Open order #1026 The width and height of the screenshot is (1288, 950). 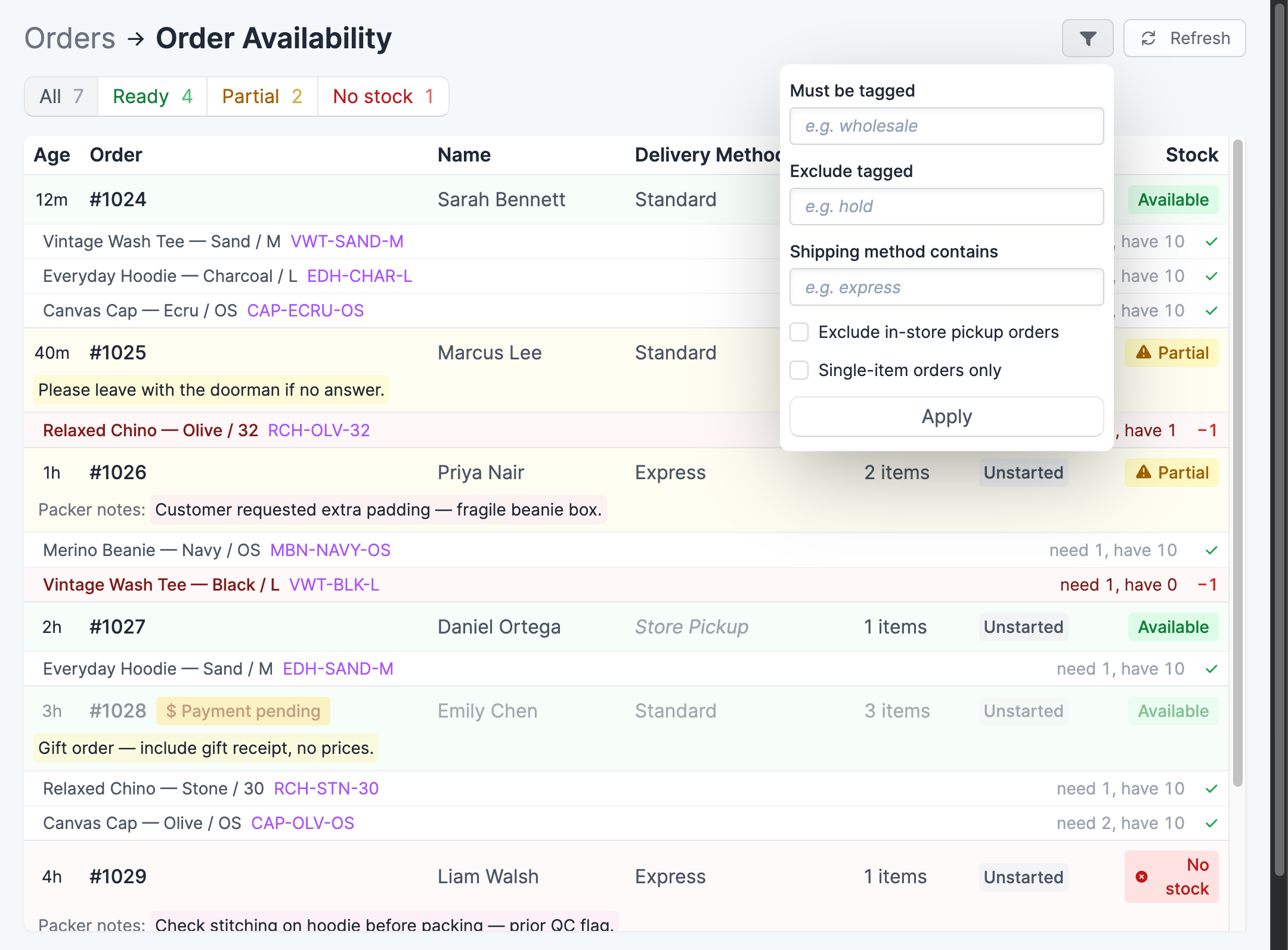click(x=118, y=473)
